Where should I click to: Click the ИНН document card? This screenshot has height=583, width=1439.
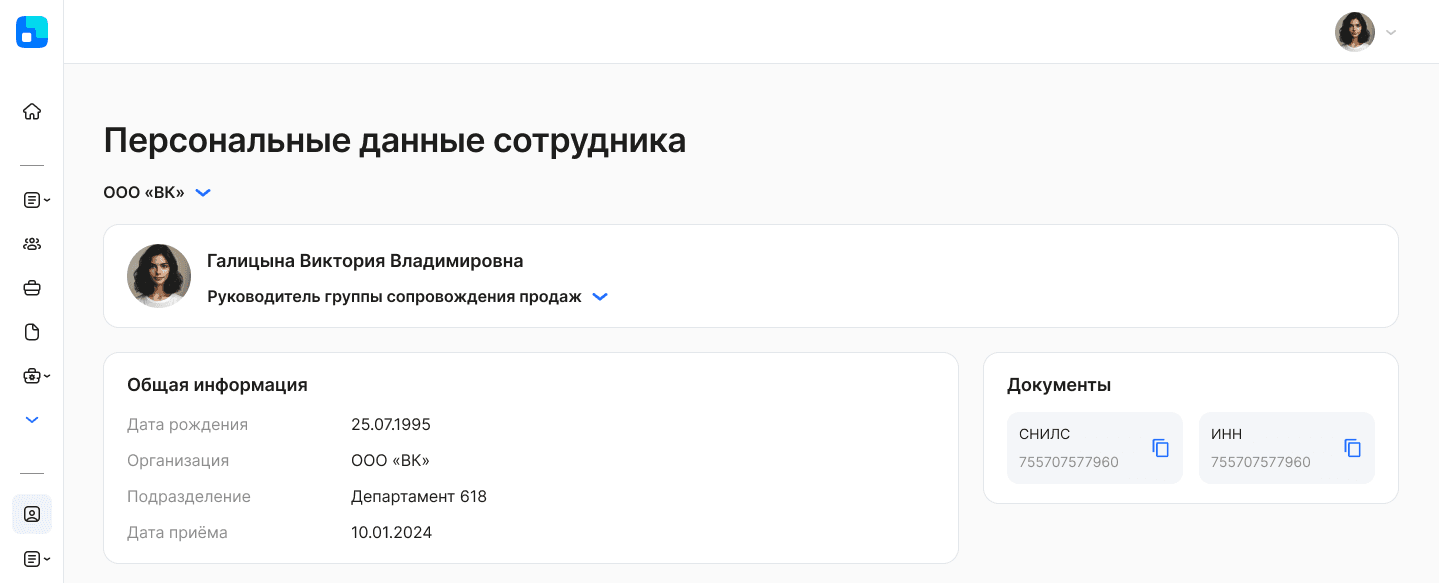tap(1287, 448)
